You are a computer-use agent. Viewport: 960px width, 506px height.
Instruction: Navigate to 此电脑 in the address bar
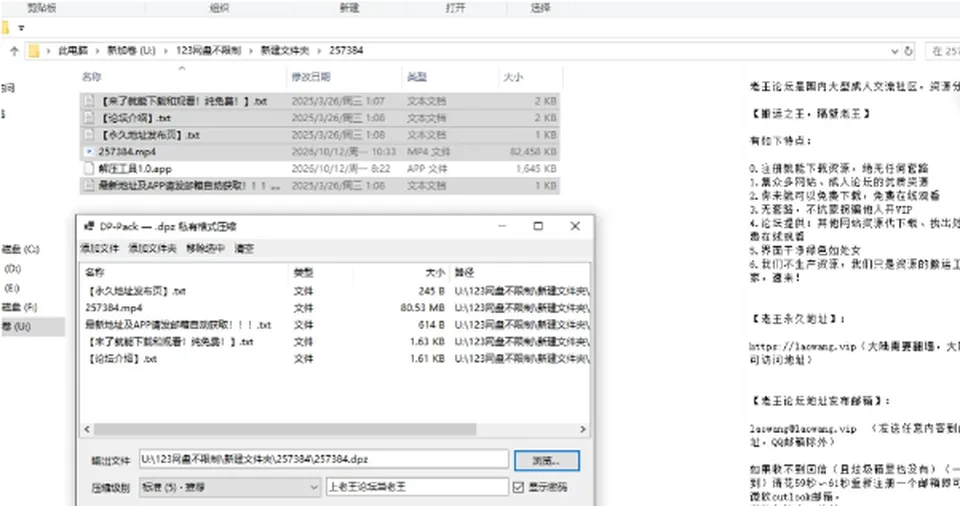point(73,51)
